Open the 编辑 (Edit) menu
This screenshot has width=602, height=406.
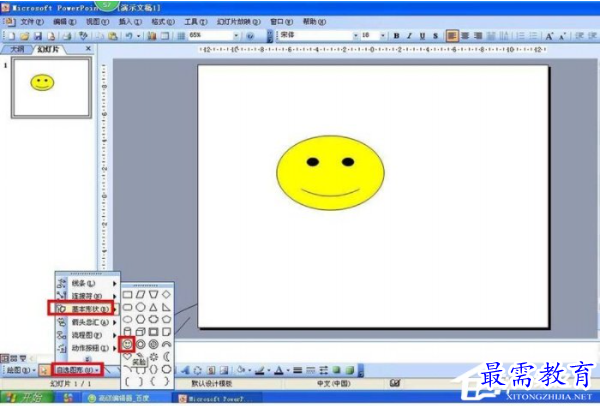[64, 22]
